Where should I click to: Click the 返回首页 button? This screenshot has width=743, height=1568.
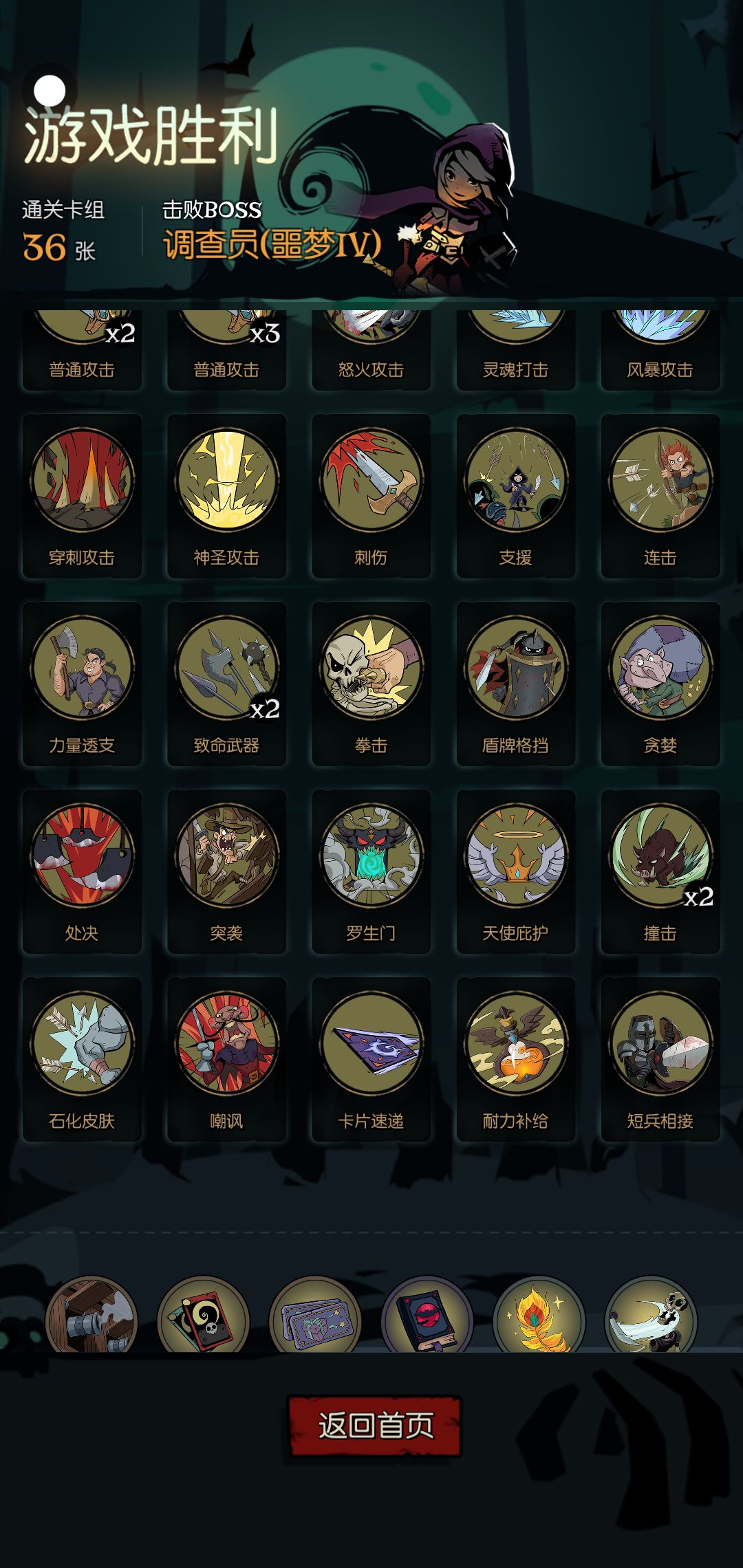pos(374,1426)
